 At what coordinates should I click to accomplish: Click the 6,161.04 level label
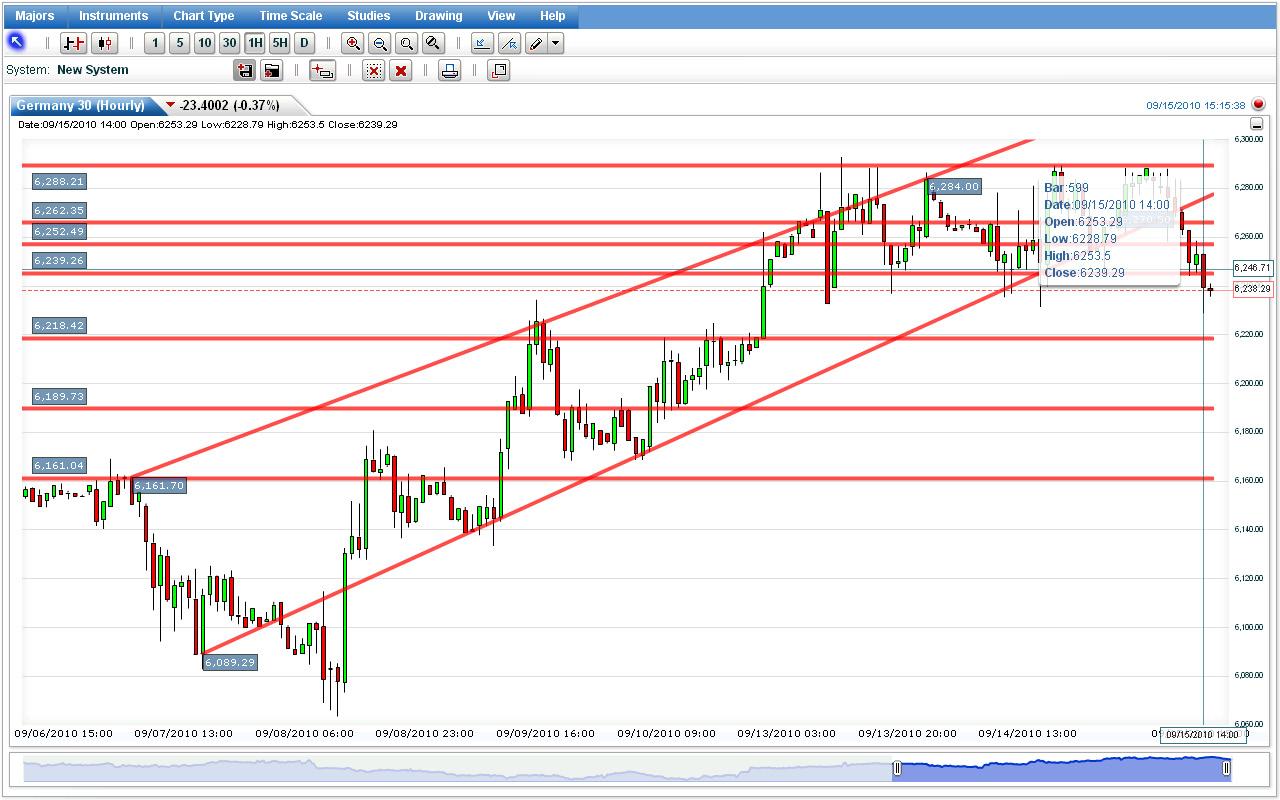pyautogui.click(x=59, y=466)
